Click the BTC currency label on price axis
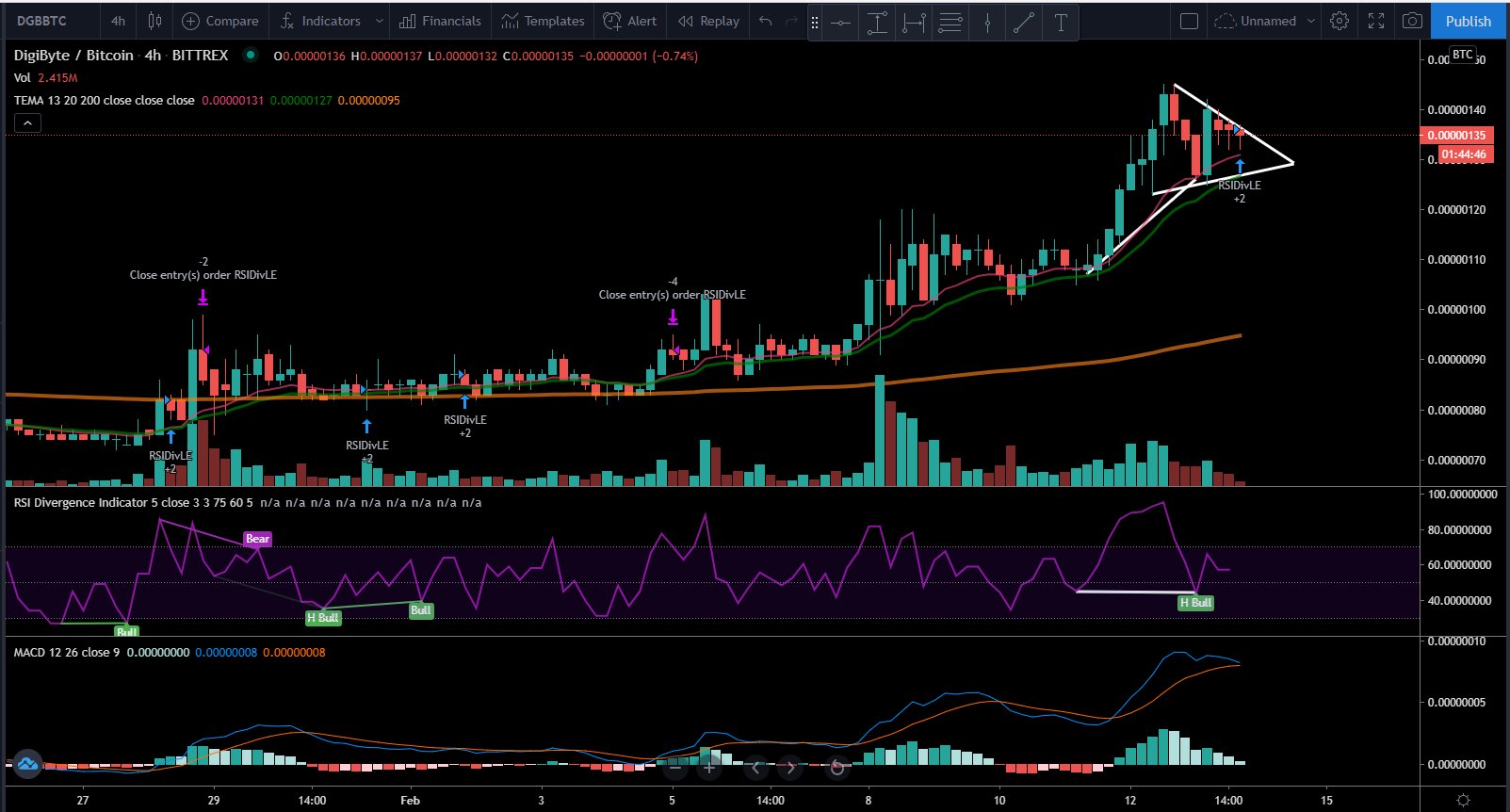Image resolution: width=1510 pixels, height=812 pixels. [x=1462, y=55]
